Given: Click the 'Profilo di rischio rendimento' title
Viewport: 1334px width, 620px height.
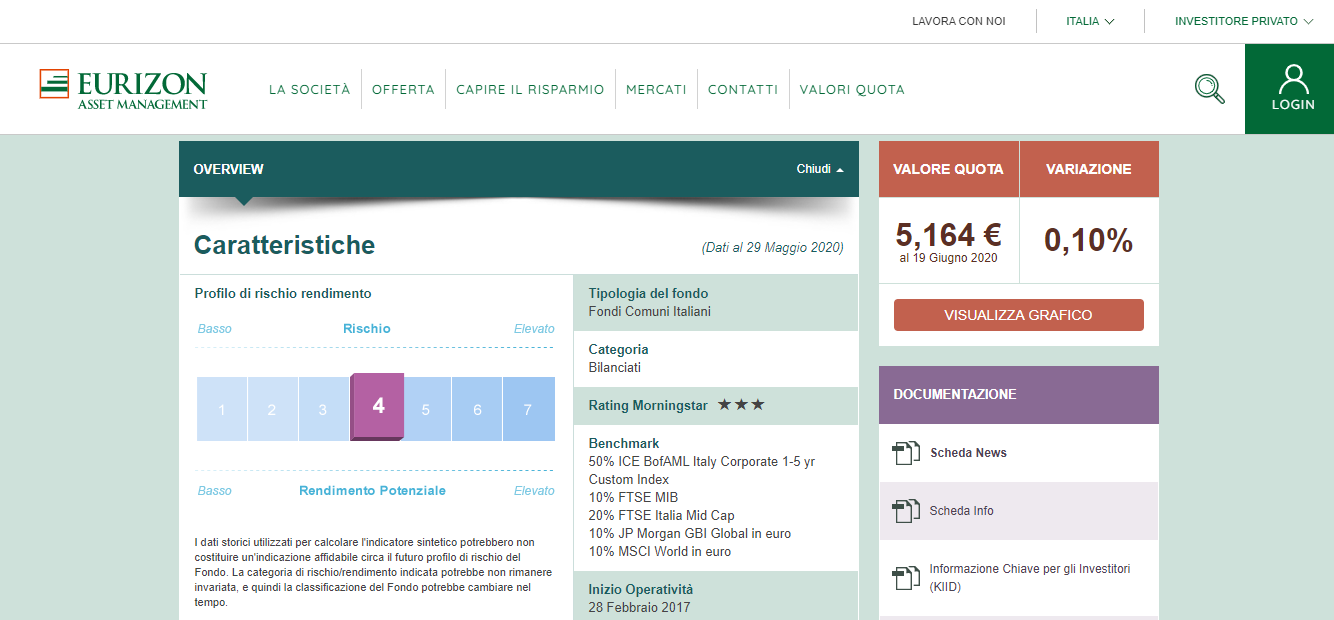Looking at the screenshot, I should pos(283,294).
